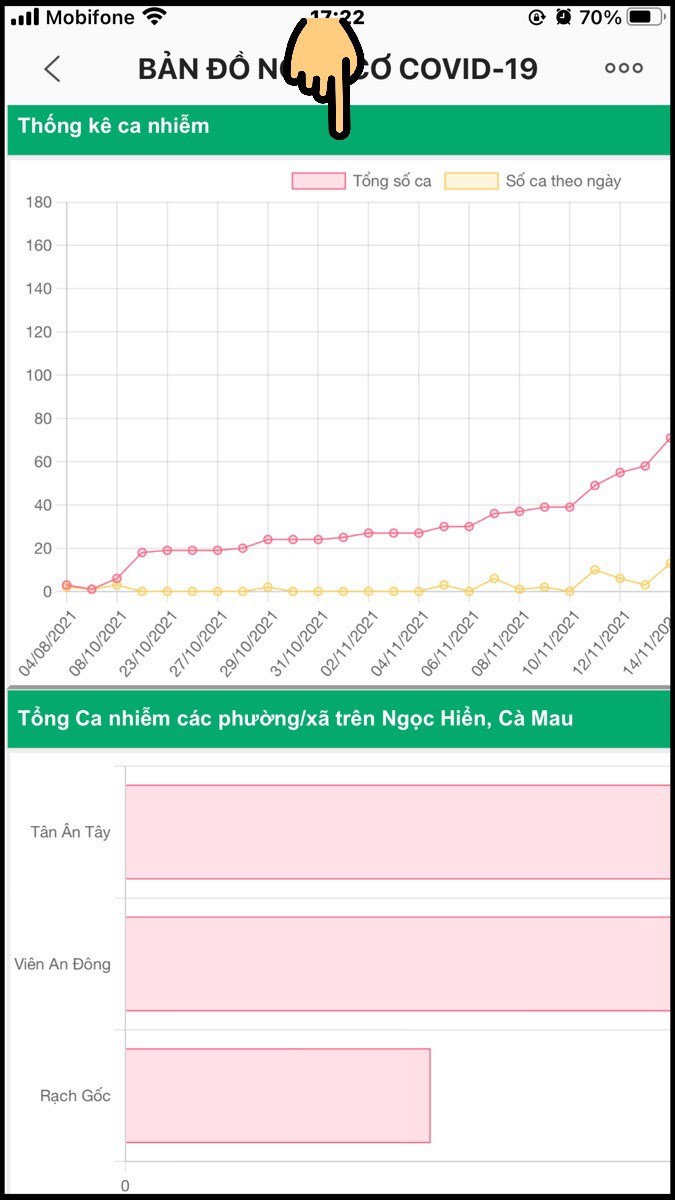Viewport: 675px width, 1200px height.
Task: Toggle the Số ca theo ngày legend series
Action: coord(533,181)
